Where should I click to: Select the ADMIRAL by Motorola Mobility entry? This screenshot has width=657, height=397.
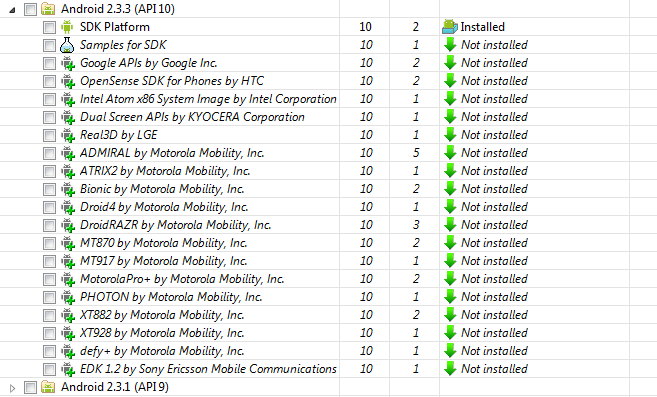pos(172,153)
